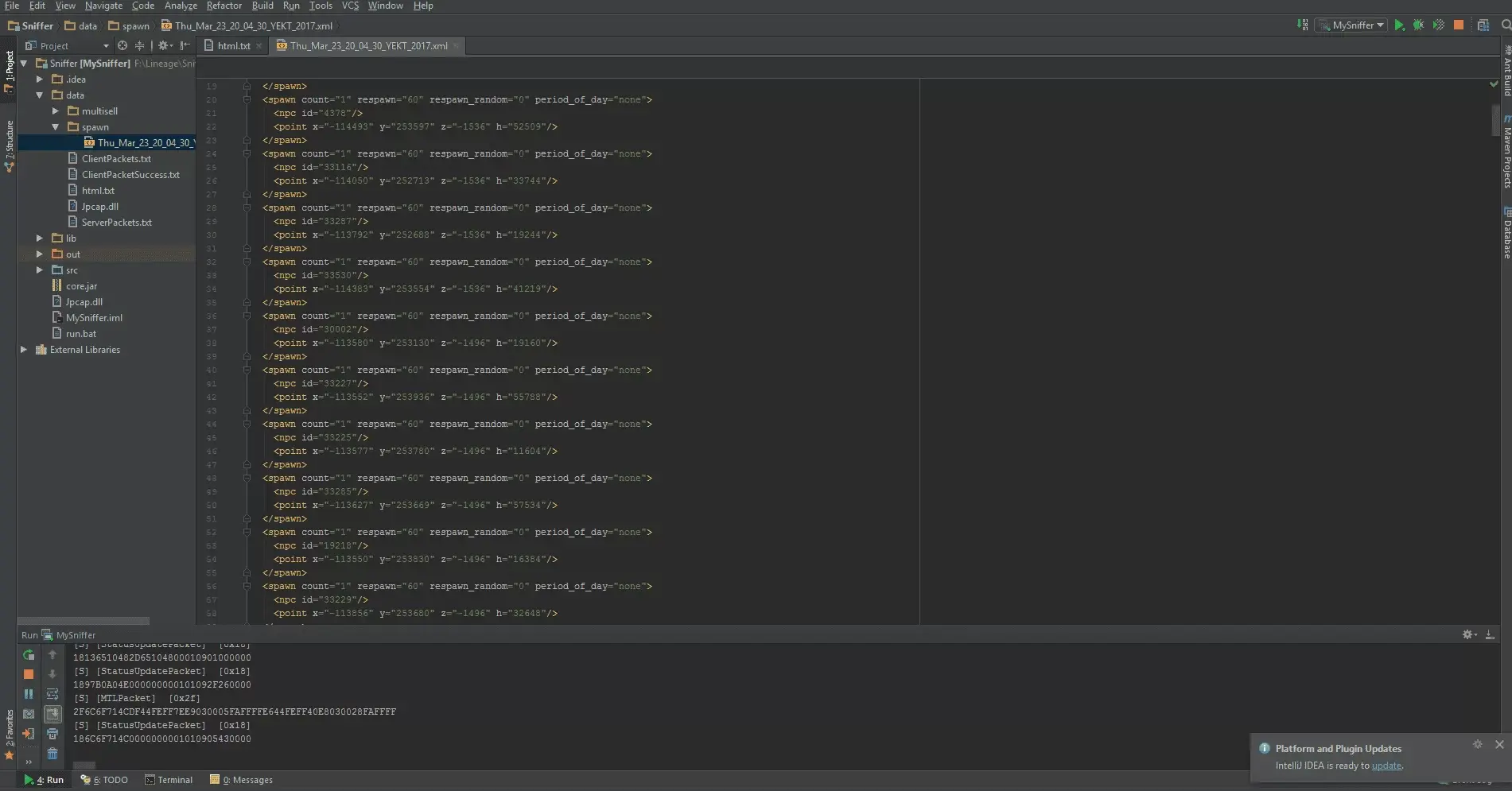Print the Run console output
Viewport: 1512px width, 791px height.
pos(52,734)
